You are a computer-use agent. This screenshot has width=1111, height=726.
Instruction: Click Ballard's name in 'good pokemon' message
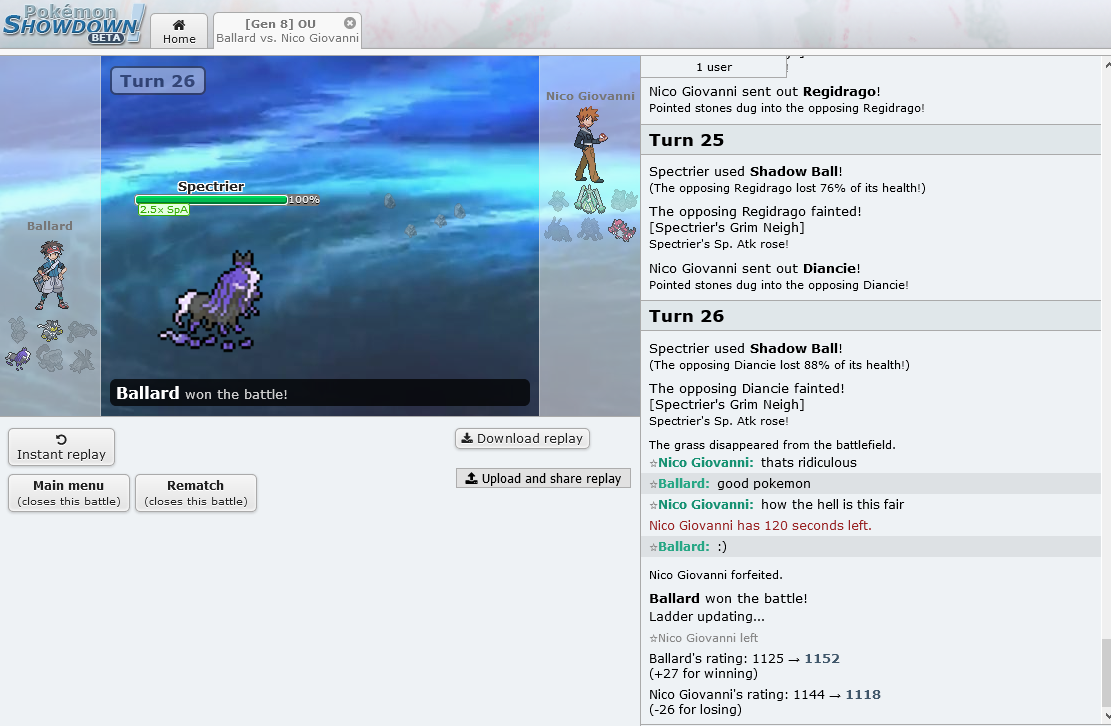click(683, 484)
